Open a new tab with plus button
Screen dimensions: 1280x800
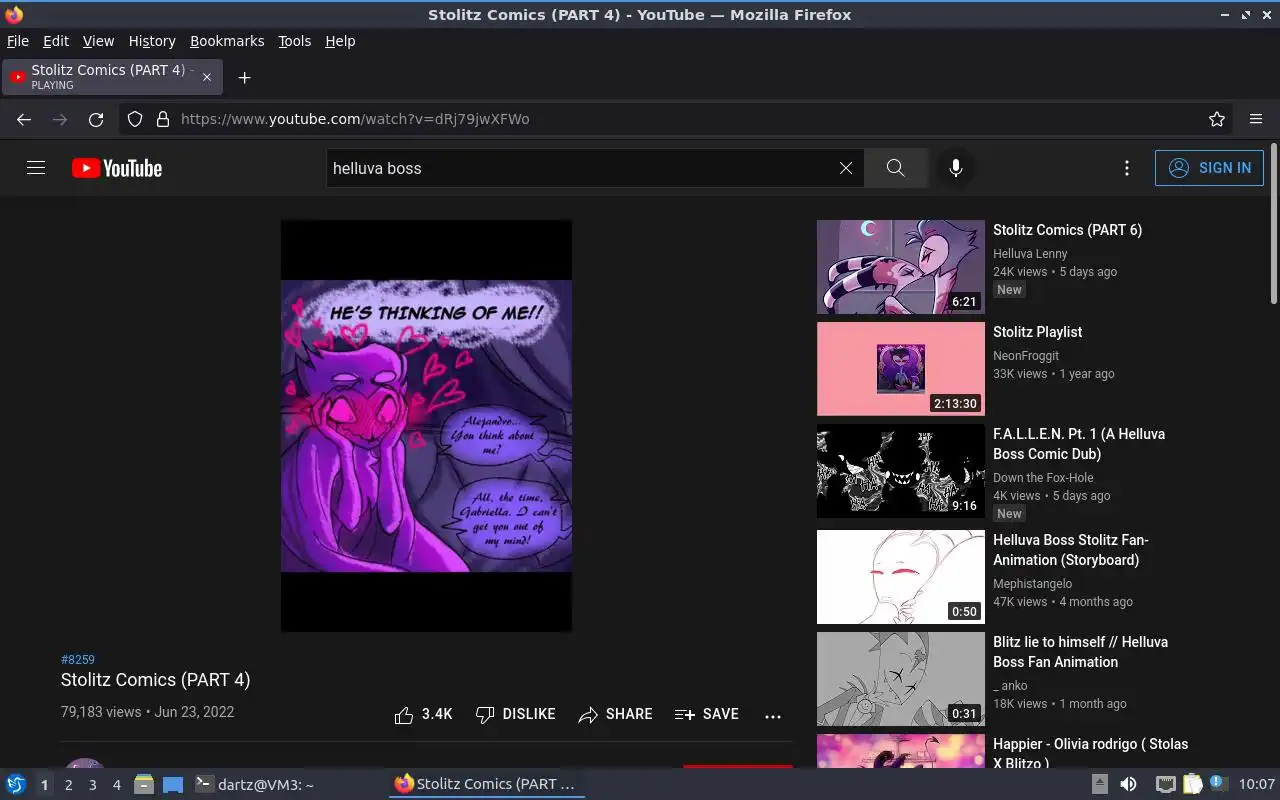tap(244, 77)
